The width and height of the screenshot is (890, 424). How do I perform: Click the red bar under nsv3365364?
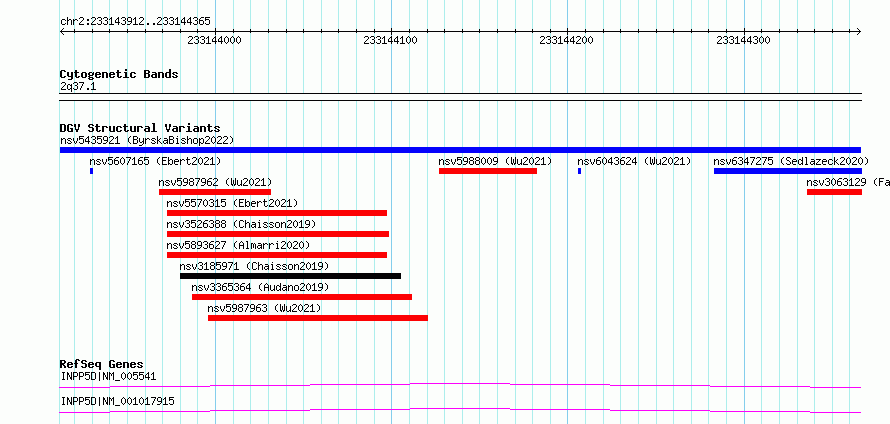click(302, 297)
